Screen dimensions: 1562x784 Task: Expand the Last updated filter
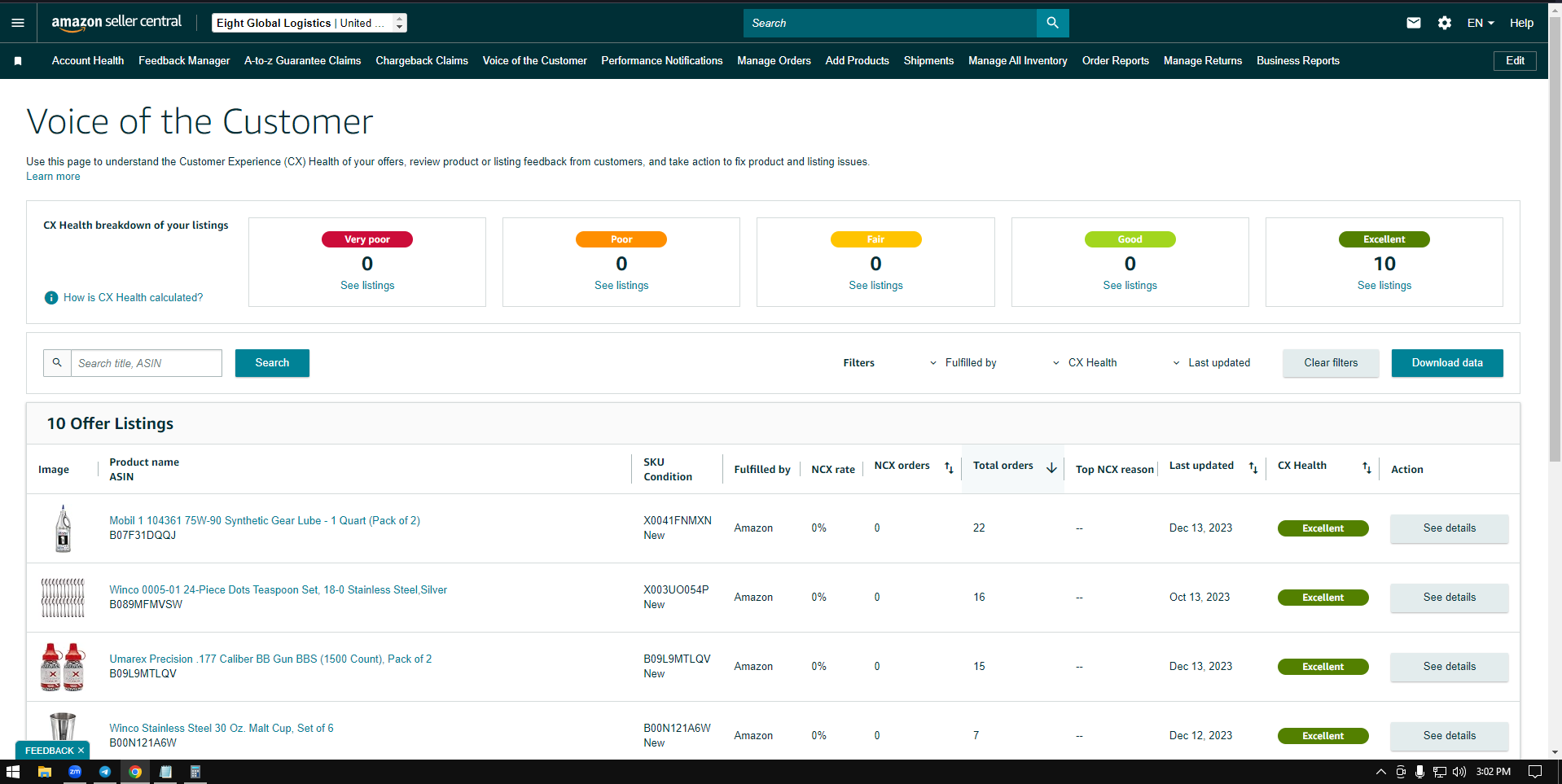click(x=1211, y=363)
